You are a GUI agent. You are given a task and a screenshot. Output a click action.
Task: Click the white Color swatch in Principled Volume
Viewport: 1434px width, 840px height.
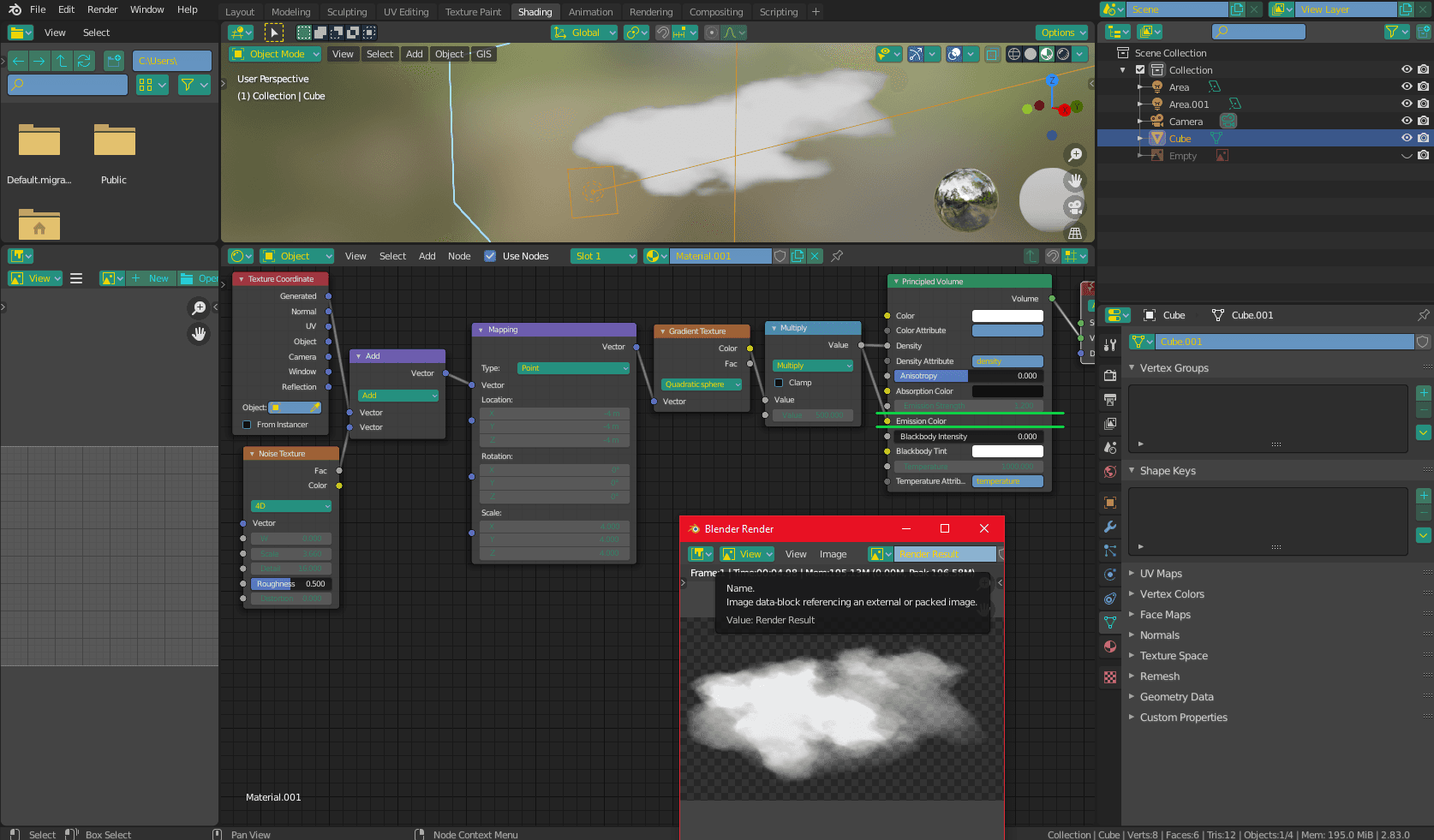1007,316
